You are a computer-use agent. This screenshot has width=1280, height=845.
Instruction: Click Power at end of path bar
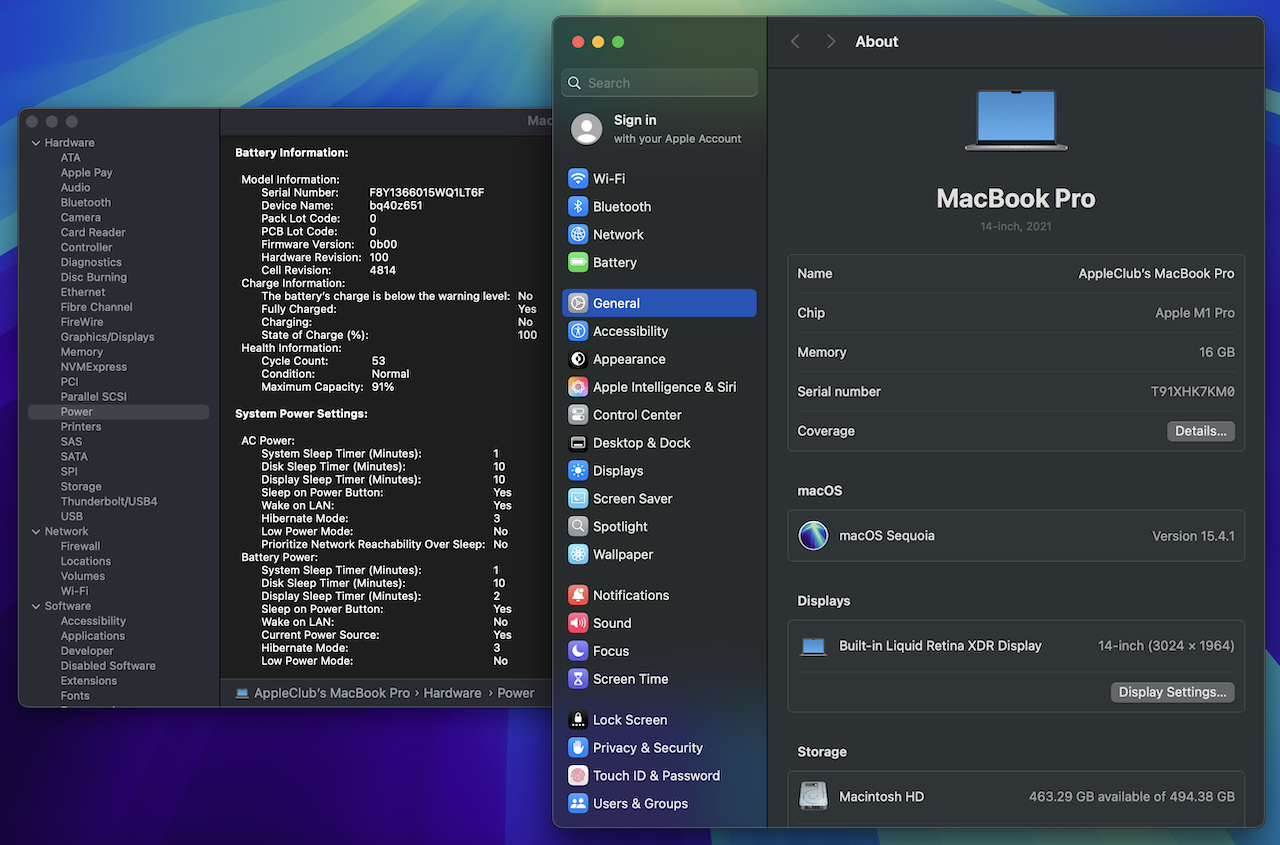tap(516, 693)
